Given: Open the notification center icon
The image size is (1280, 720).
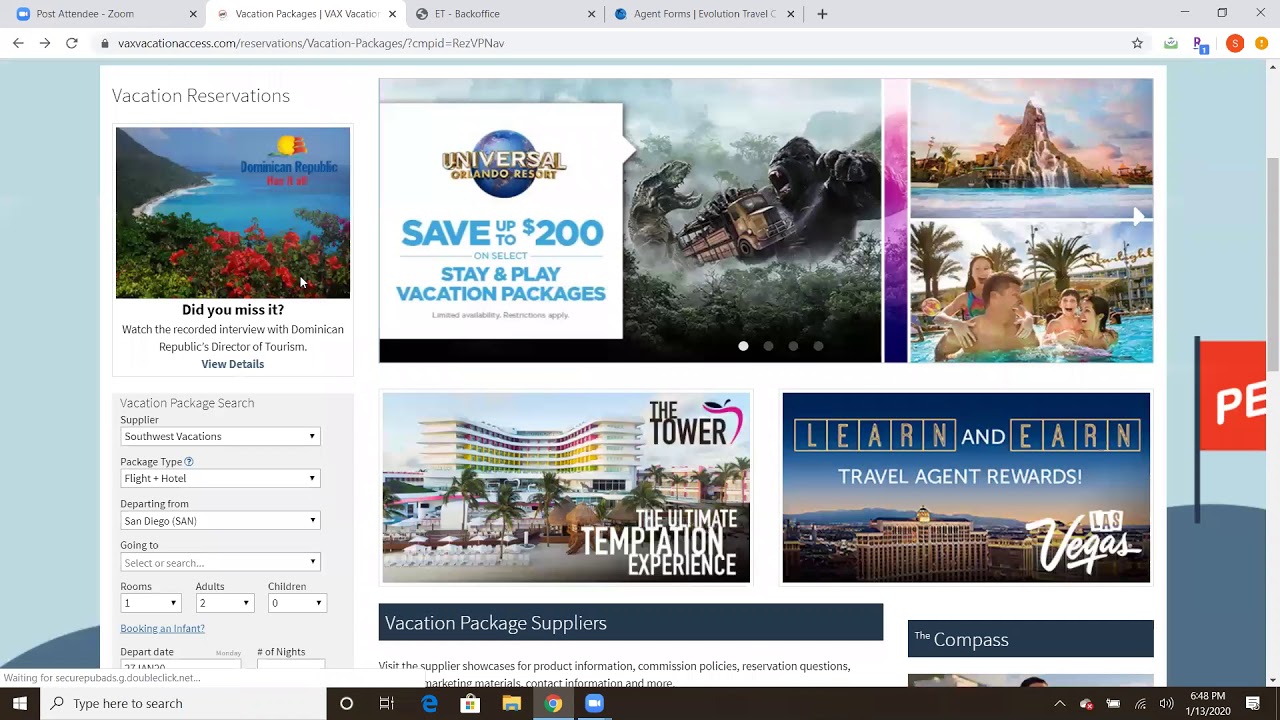Looking at the screenshot, I should 1253,703.
